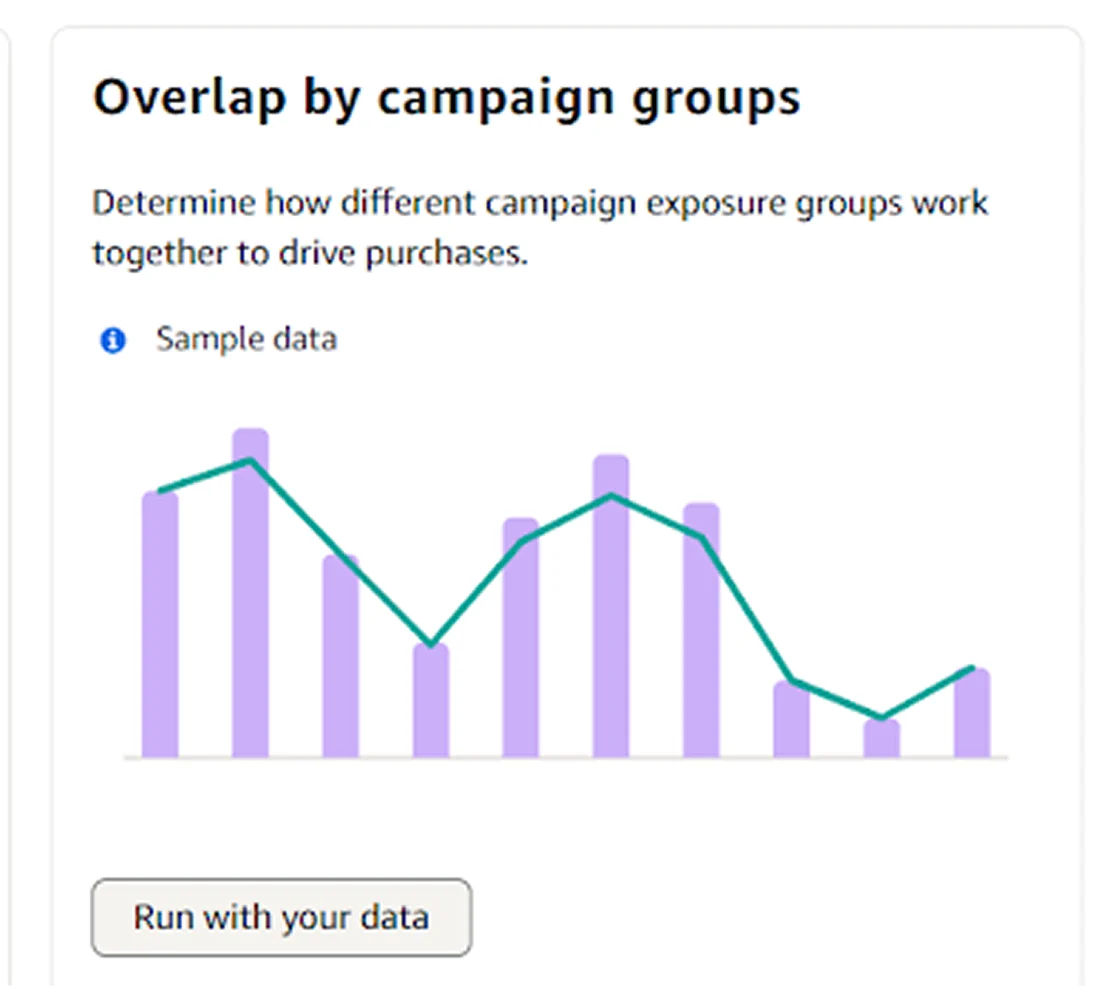Click green line between fourth and fifth bars
Image resolution: width=1105 pixels, height=986 pixels.
475,594
